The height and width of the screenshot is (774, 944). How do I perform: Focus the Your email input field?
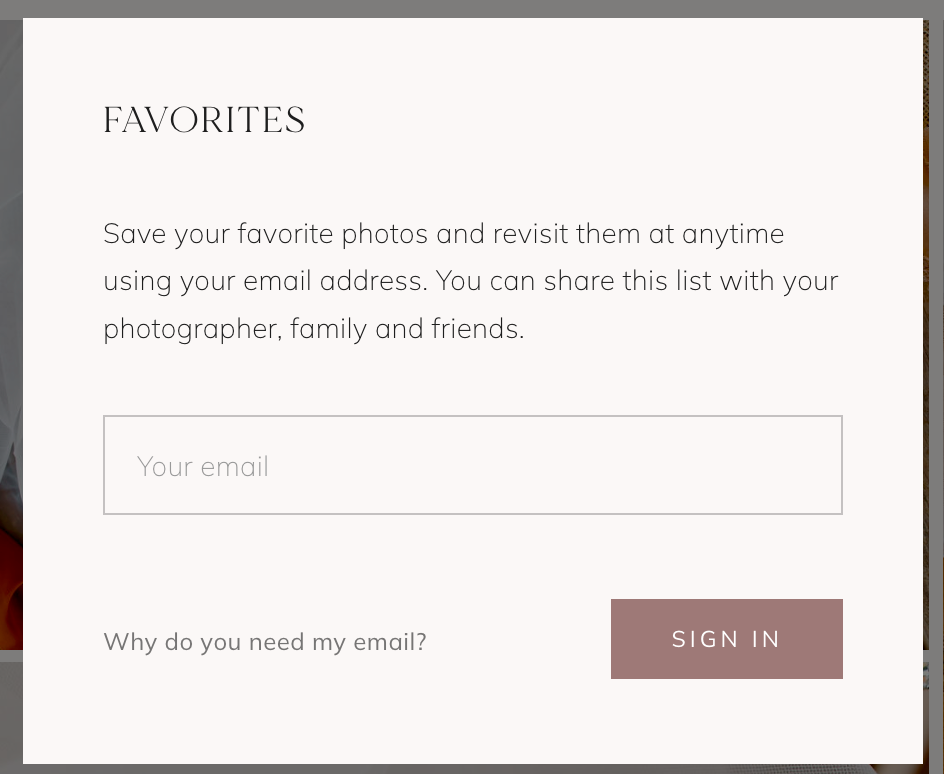pos(473,465)
